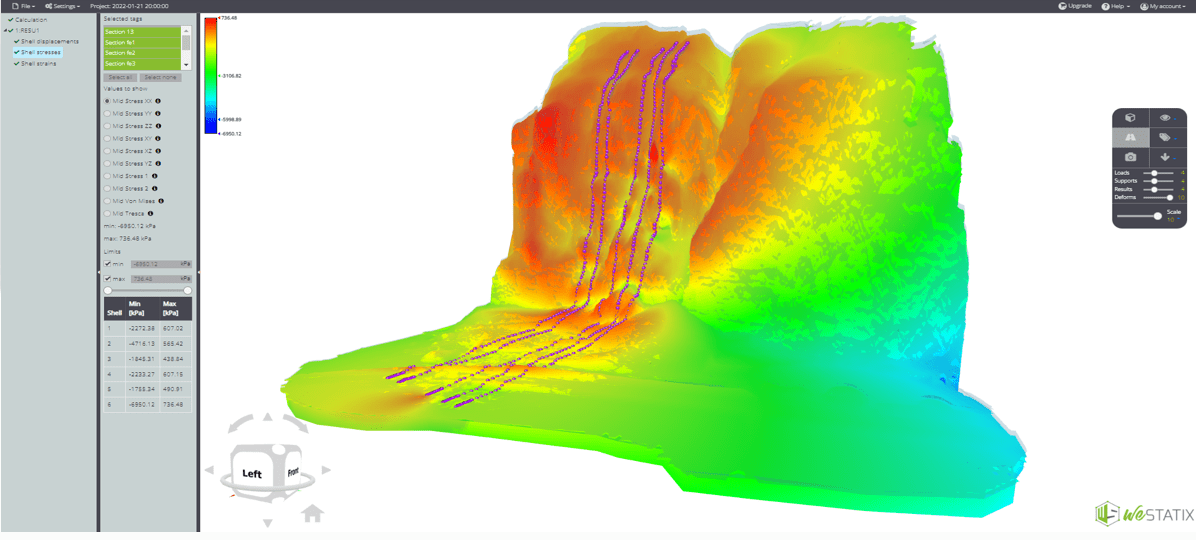Select Calculation in the tree
Screen dimensions: 1196x540
pos(31,19)
